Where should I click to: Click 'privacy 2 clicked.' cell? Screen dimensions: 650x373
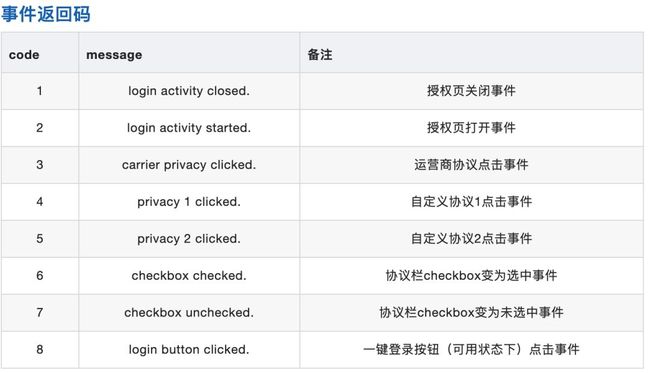(189, 239)
